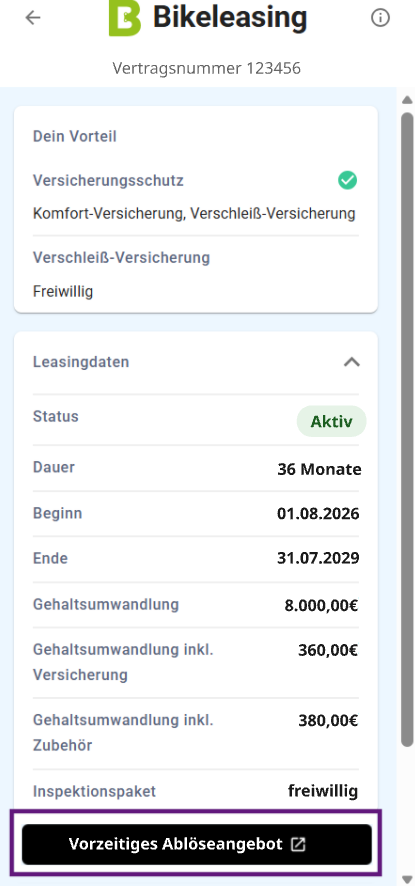Image resolution: width=415 pixels, height=886 pixels.
Task: Click the scrollbar up arrow
Action: (407, 100)
